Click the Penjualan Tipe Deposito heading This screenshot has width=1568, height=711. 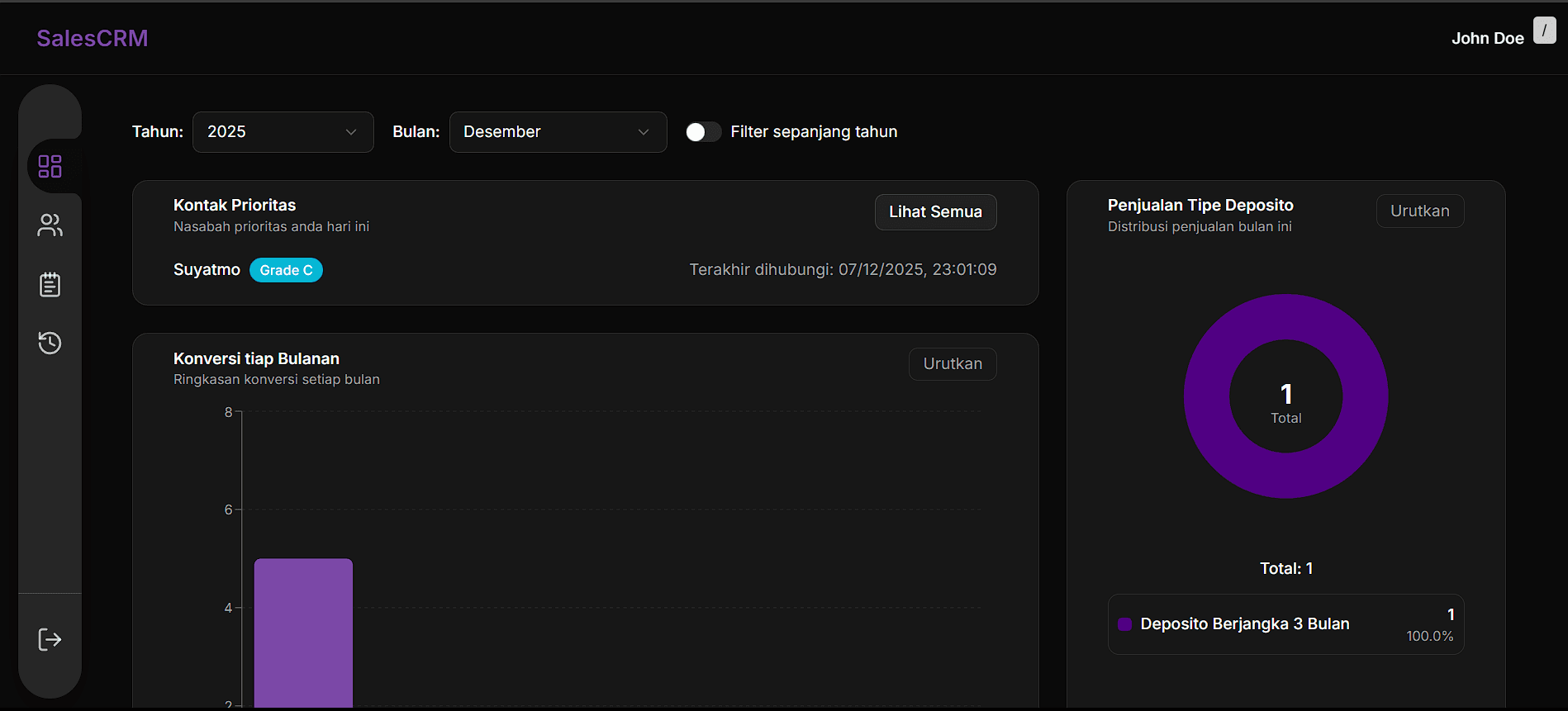tap(1200, 205)
